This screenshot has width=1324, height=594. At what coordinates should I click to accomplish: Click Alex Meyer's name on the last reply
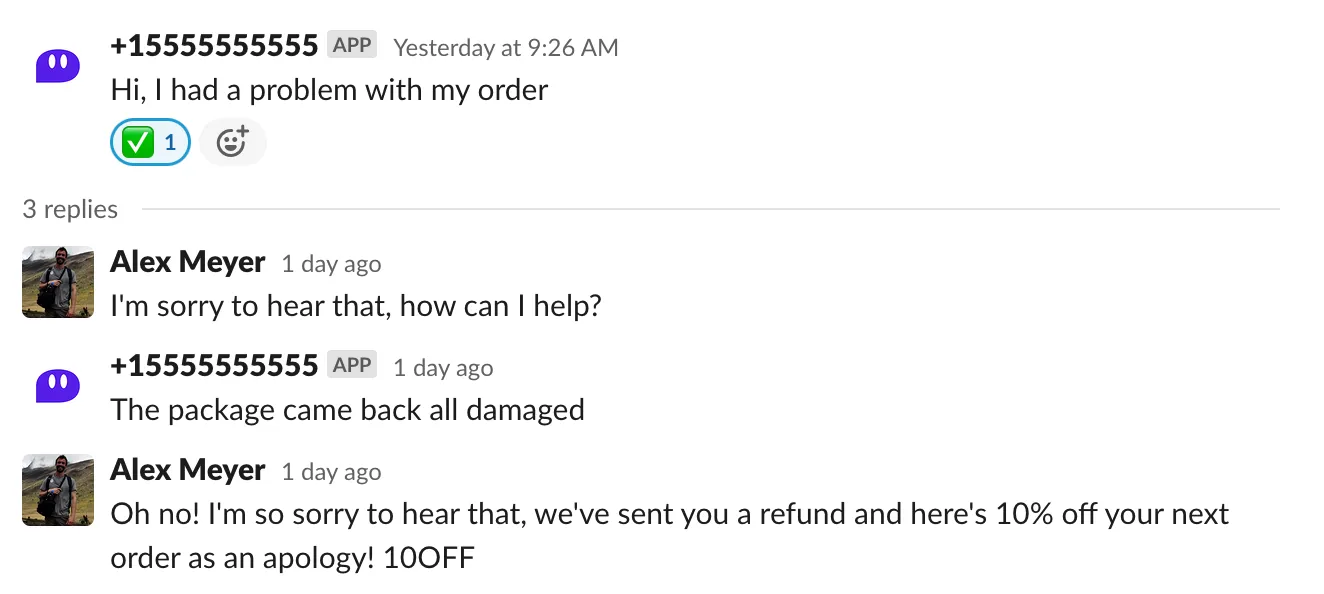(187, 470)
